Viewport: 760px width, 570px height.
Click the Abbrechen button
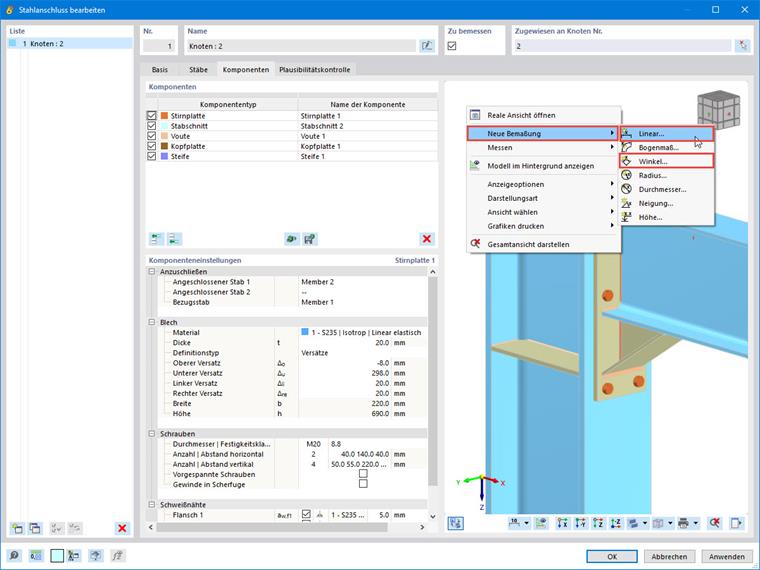pos(669,556)
